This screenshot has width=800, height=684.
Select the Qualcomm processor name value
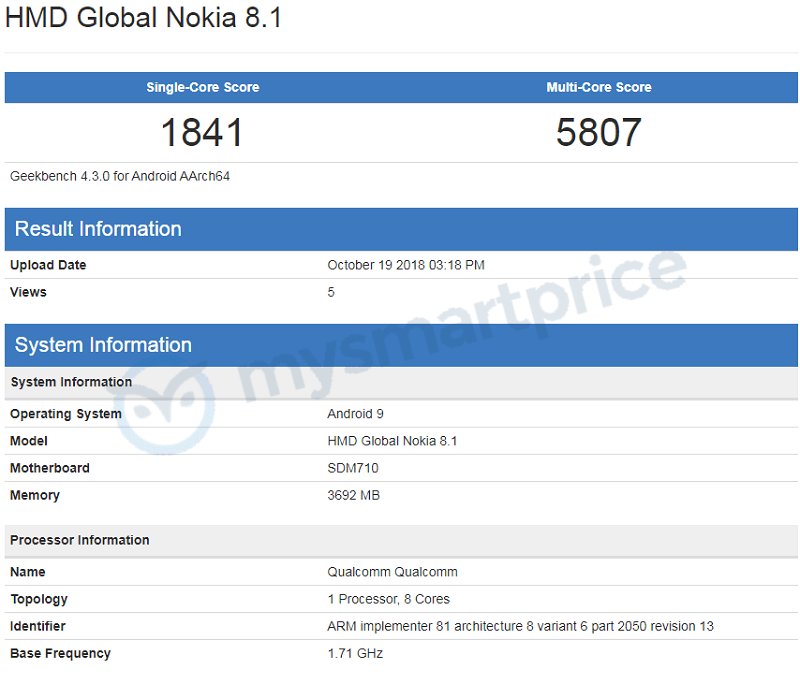point(394,572)
